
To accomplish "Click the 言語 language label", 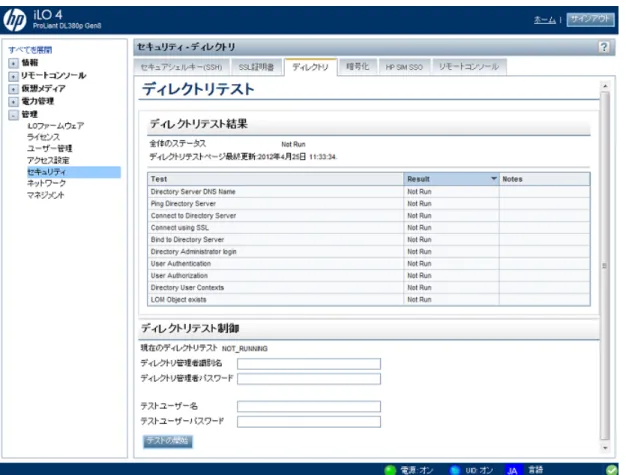I will tap(535, 470).
